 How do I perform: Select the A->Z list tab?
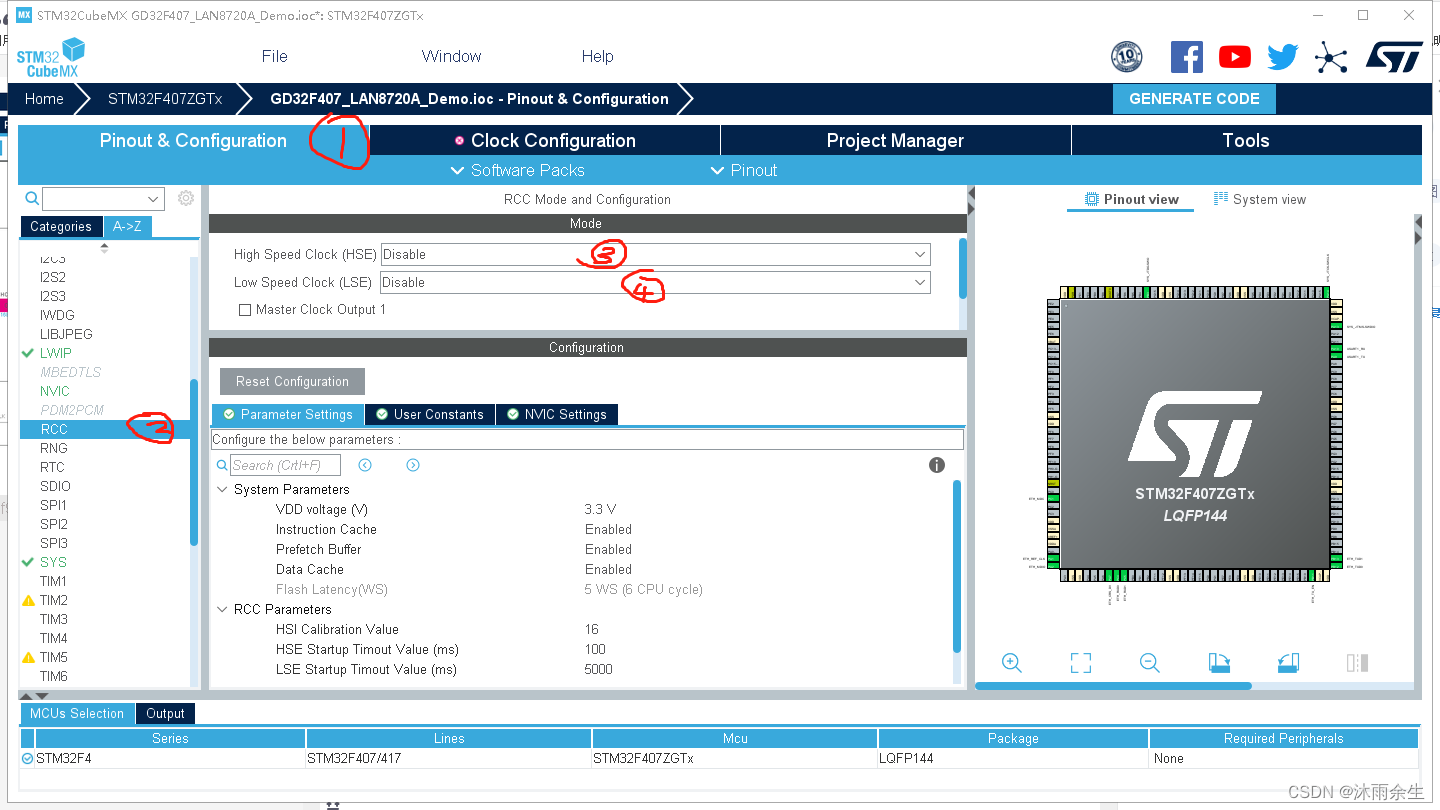127,227
